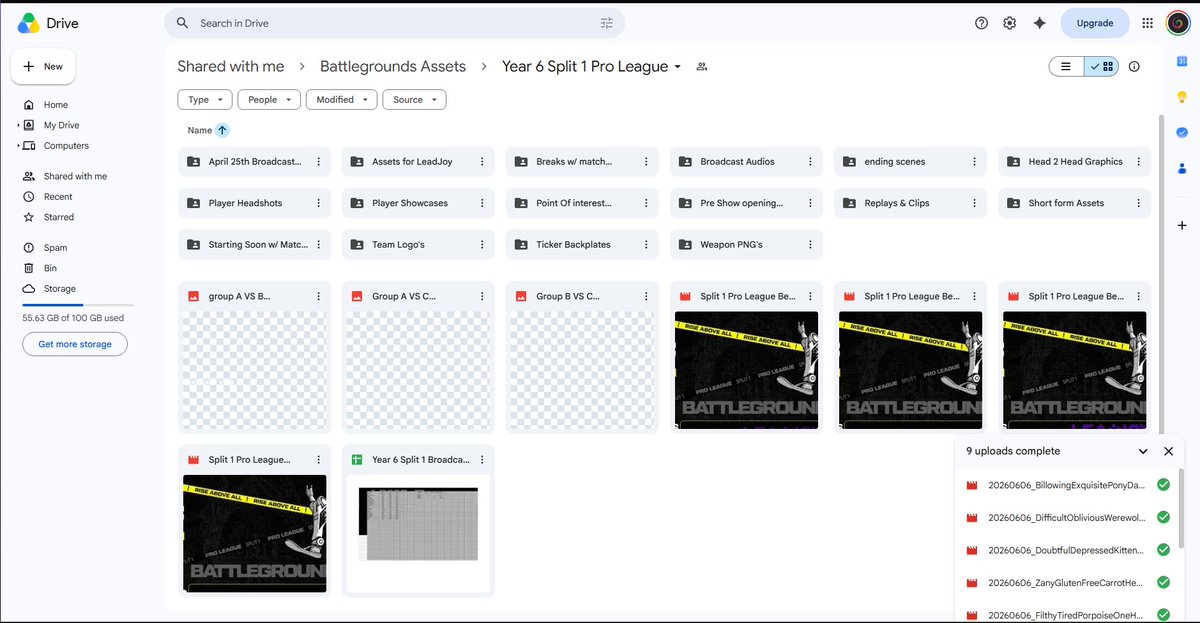Open the Settings gear icon
This screenshot has width=1200, height=623.
[1010, 23]
